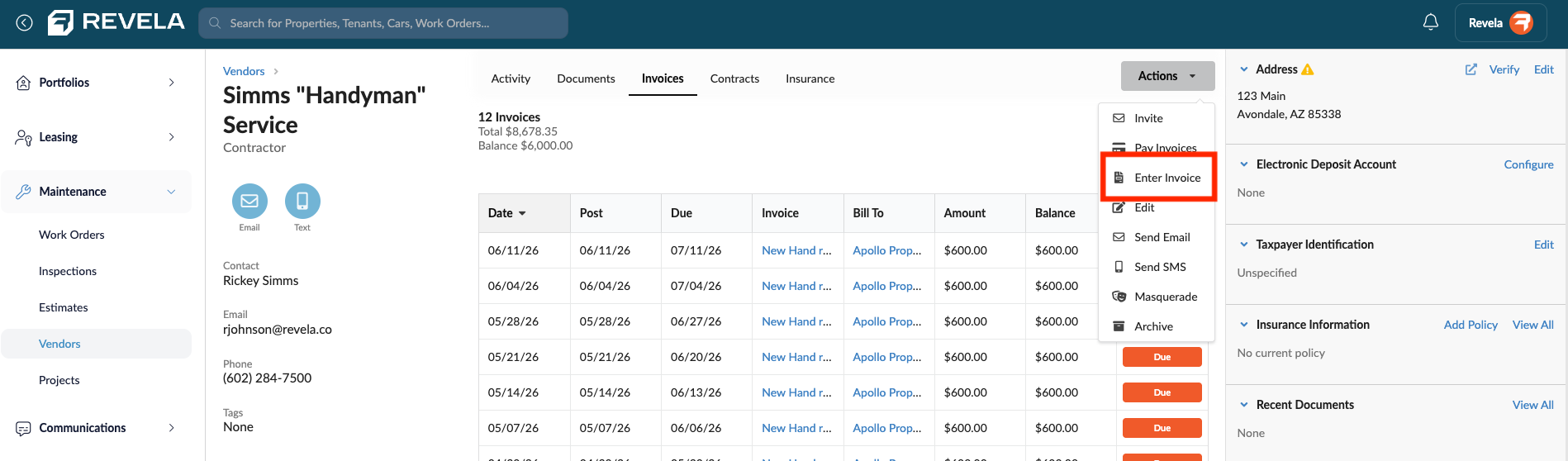Click the Address warning triangle icon

tap(1307, 69)
